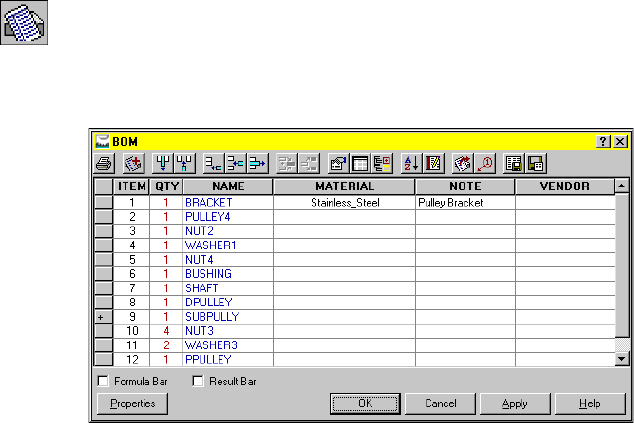
Task: Click the Stainless_Steel material cell
Action: pyautogui.click(x=344, y=202)
